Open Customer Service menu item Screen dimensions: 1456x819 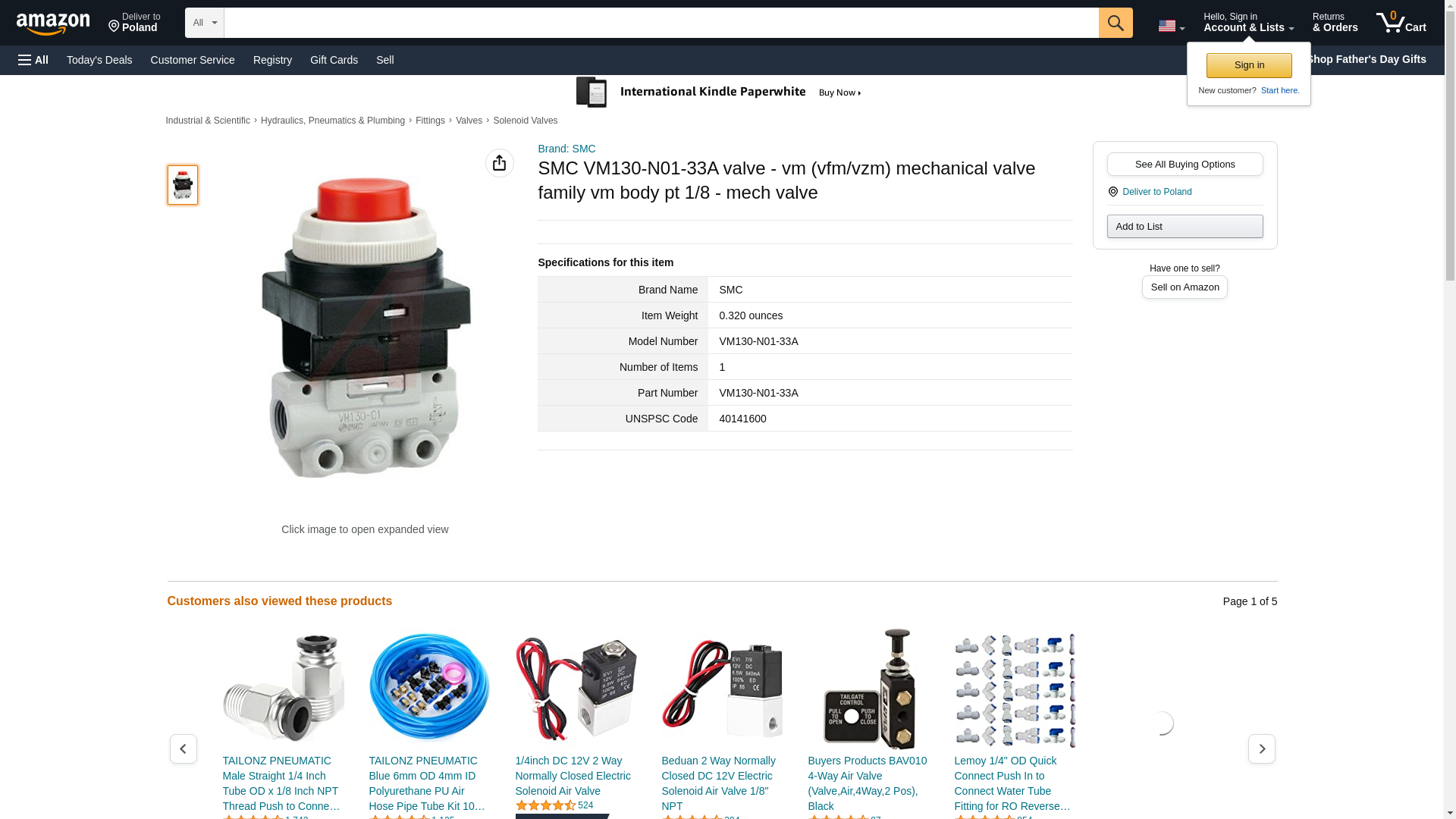(193, 60)
